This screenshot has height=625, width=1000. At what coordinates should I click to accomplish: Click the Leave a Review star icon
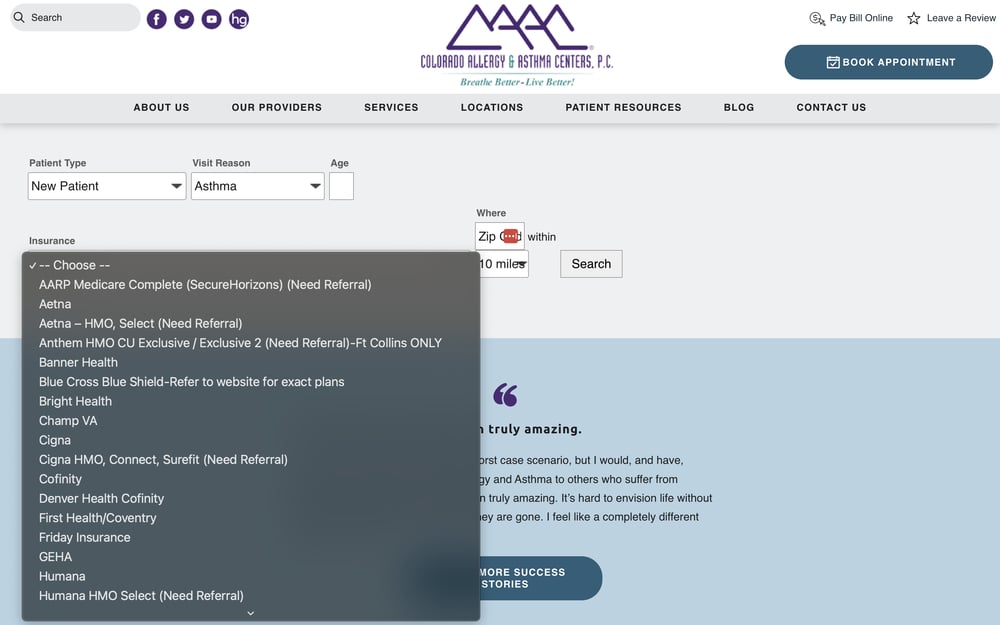pos(914,18)
